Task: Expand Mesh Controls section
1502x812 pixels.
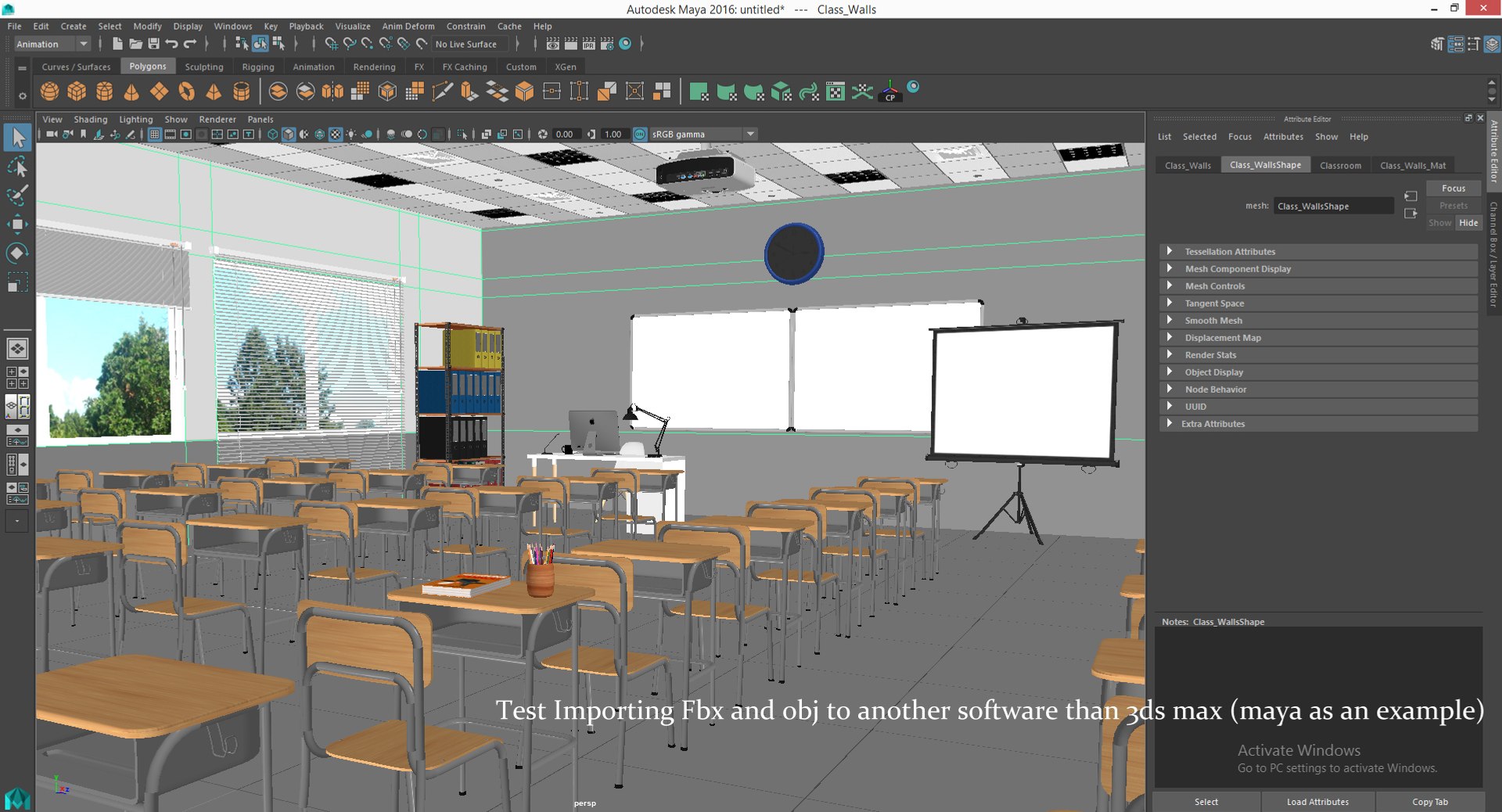Action: tap(1318, 286)
